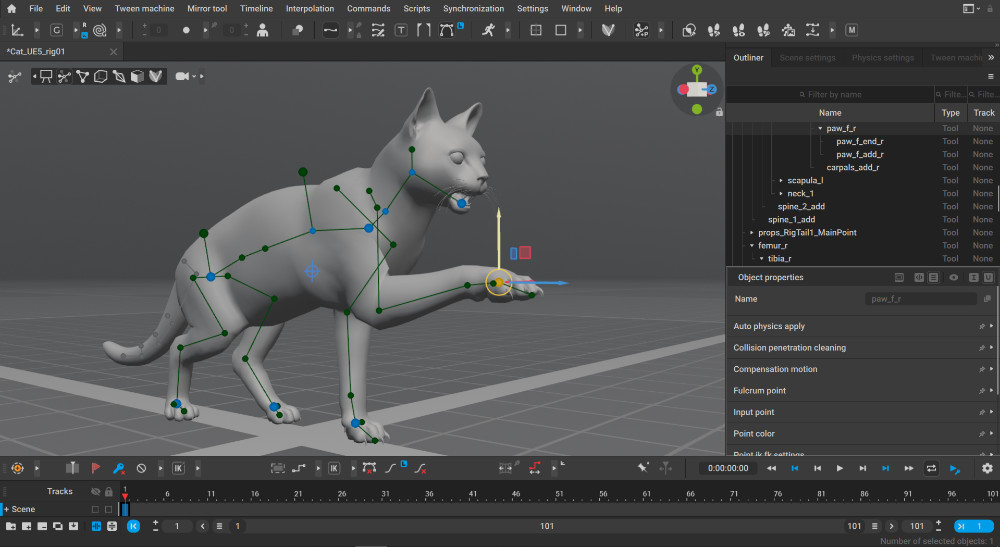
Task: Jump to the last frame with the fast-forward button
Action: click(x=909, y=468)
